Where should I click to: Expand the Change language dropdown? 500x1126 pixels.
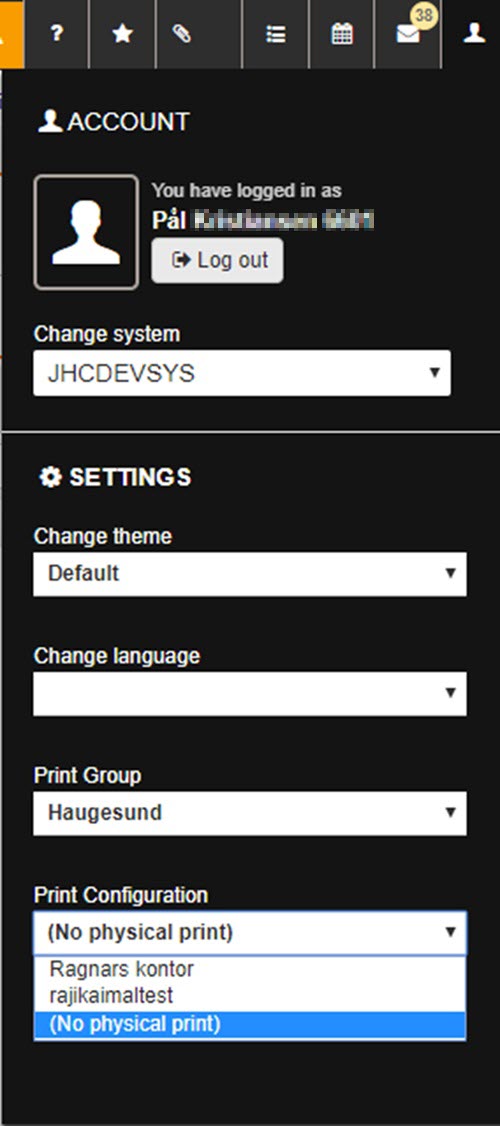[x=250, y=694]
